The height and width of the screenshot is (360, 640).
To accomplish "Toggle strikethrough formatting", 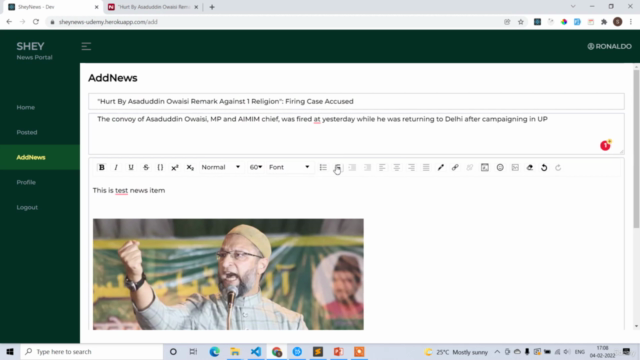I will pyautogui.click(x=146, y=167).
